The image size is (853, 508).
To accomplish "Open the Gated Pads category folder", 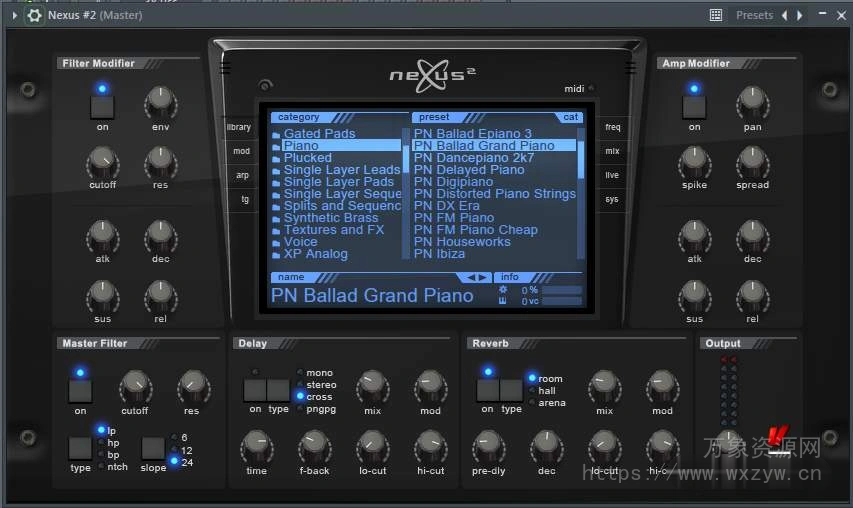I will (319, 133).
